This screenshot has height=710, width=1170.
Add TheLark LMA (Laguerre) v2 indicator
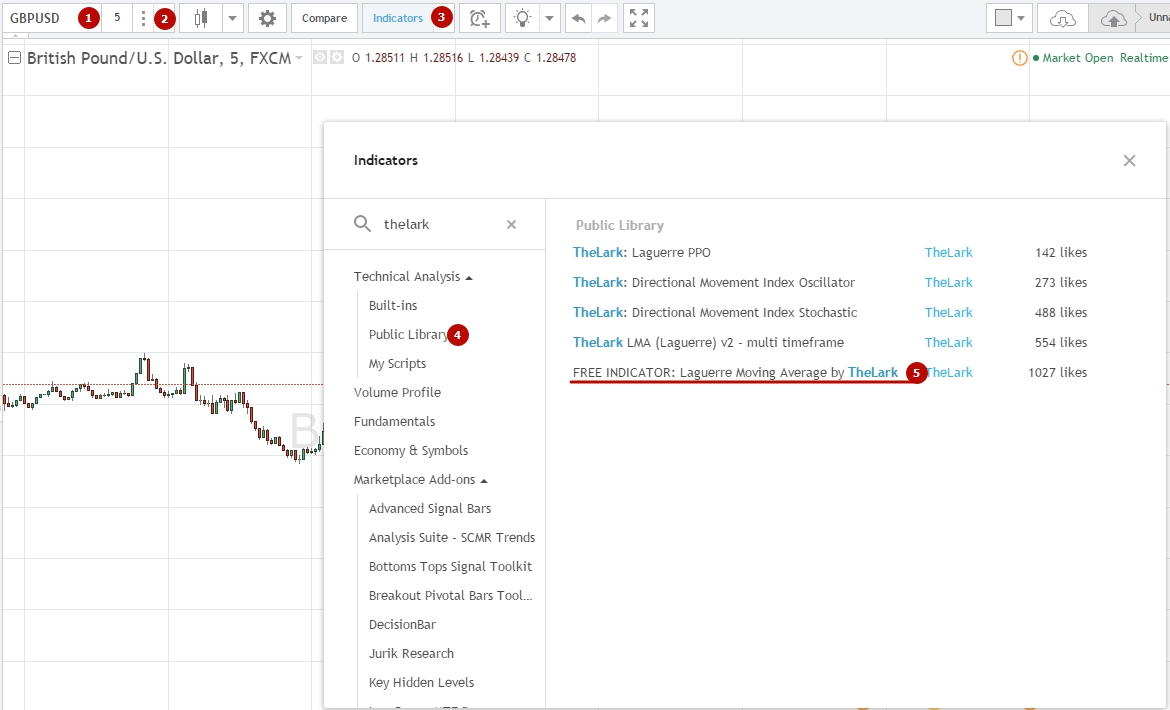(708, 342)
